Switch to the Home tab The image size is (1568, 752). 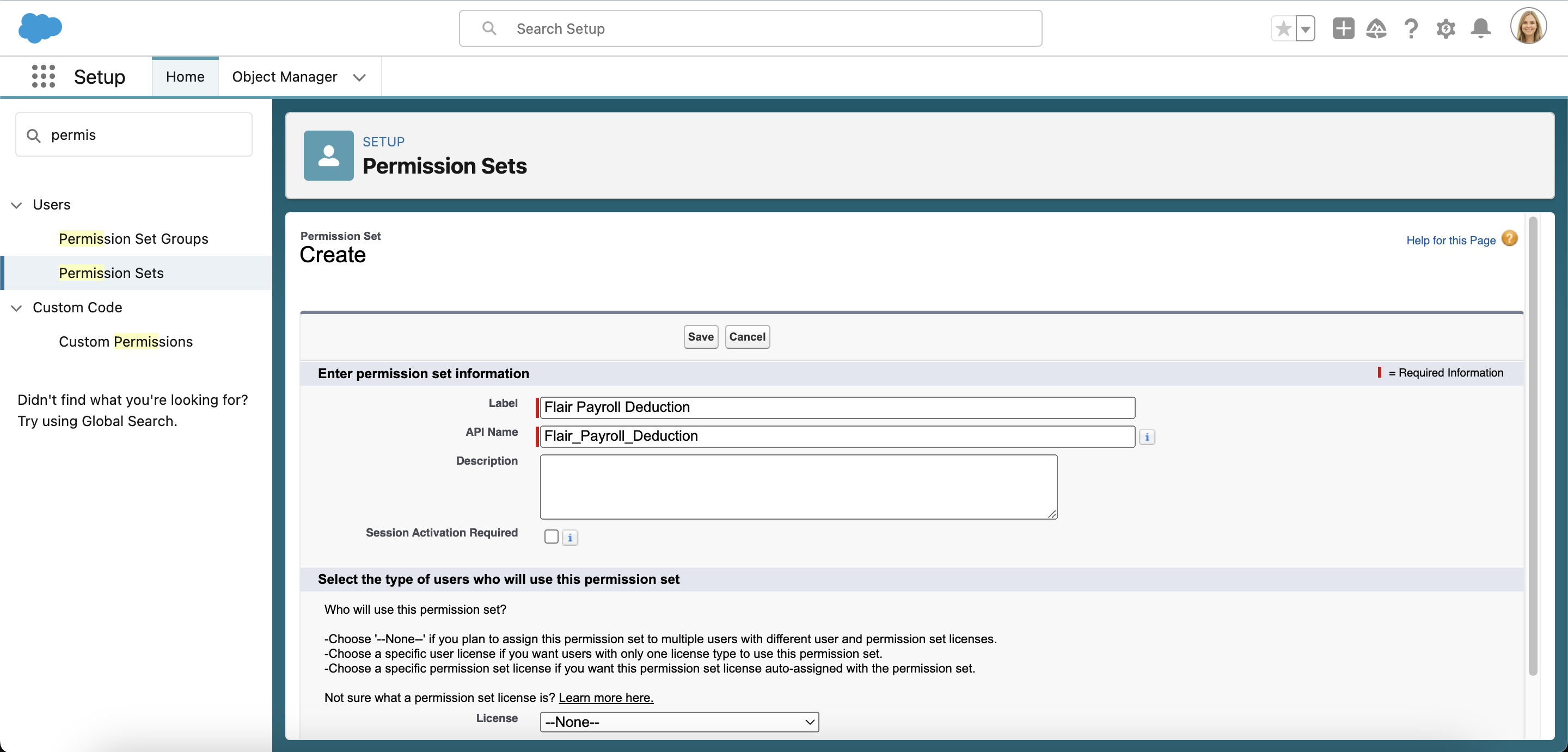(185, 77)
